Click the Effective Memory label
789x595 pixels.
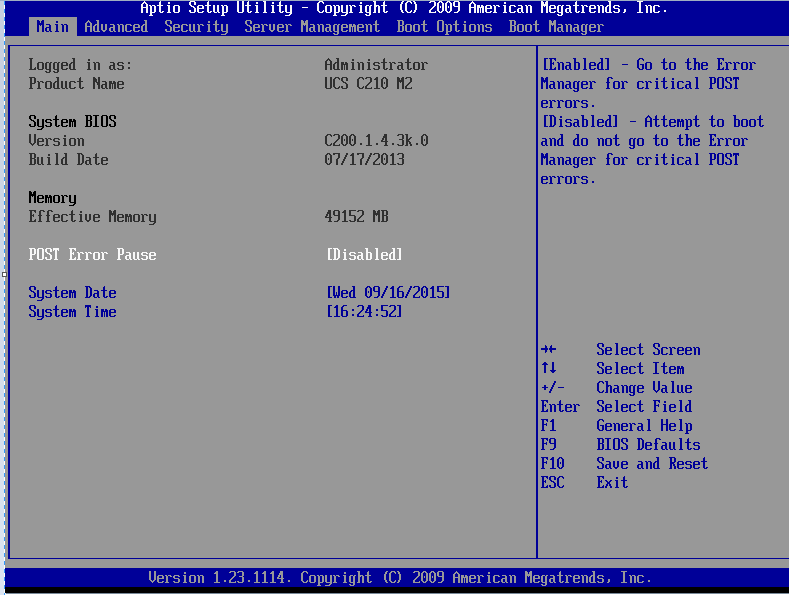pyautogui.click(x=92, y=217)
